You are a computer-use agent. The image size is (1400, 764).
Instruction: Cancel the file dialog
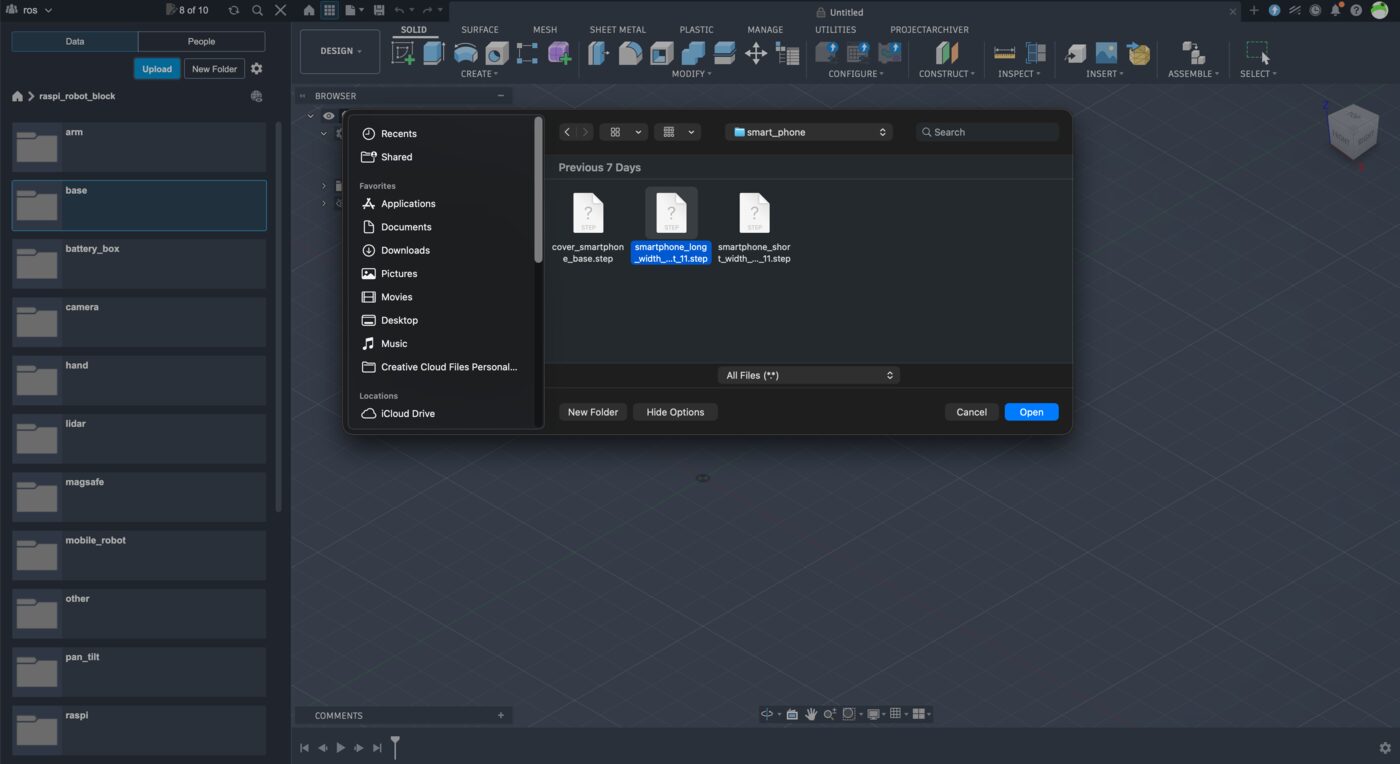971,412
